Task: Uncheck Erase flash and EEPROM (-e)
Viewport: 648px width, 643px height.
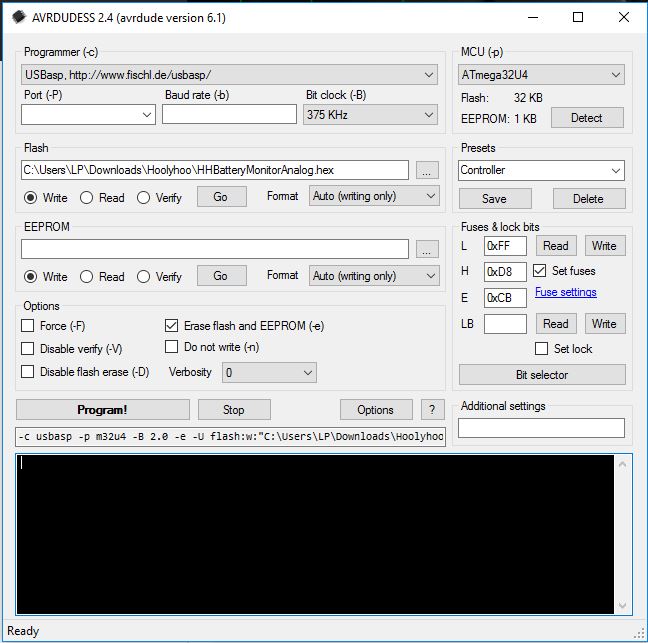Action: [172, 326]
